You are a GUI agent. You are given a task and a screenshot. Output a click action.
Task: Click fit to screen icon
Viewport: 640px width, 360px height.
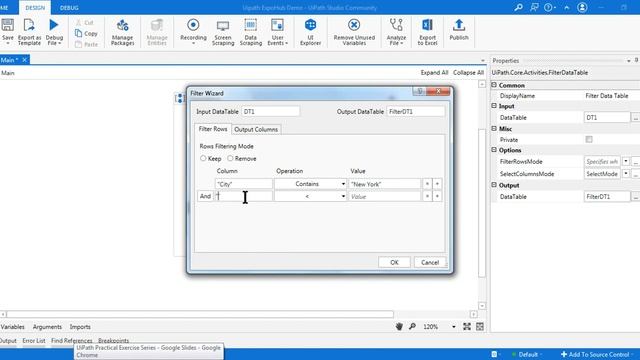click(467, 326)
